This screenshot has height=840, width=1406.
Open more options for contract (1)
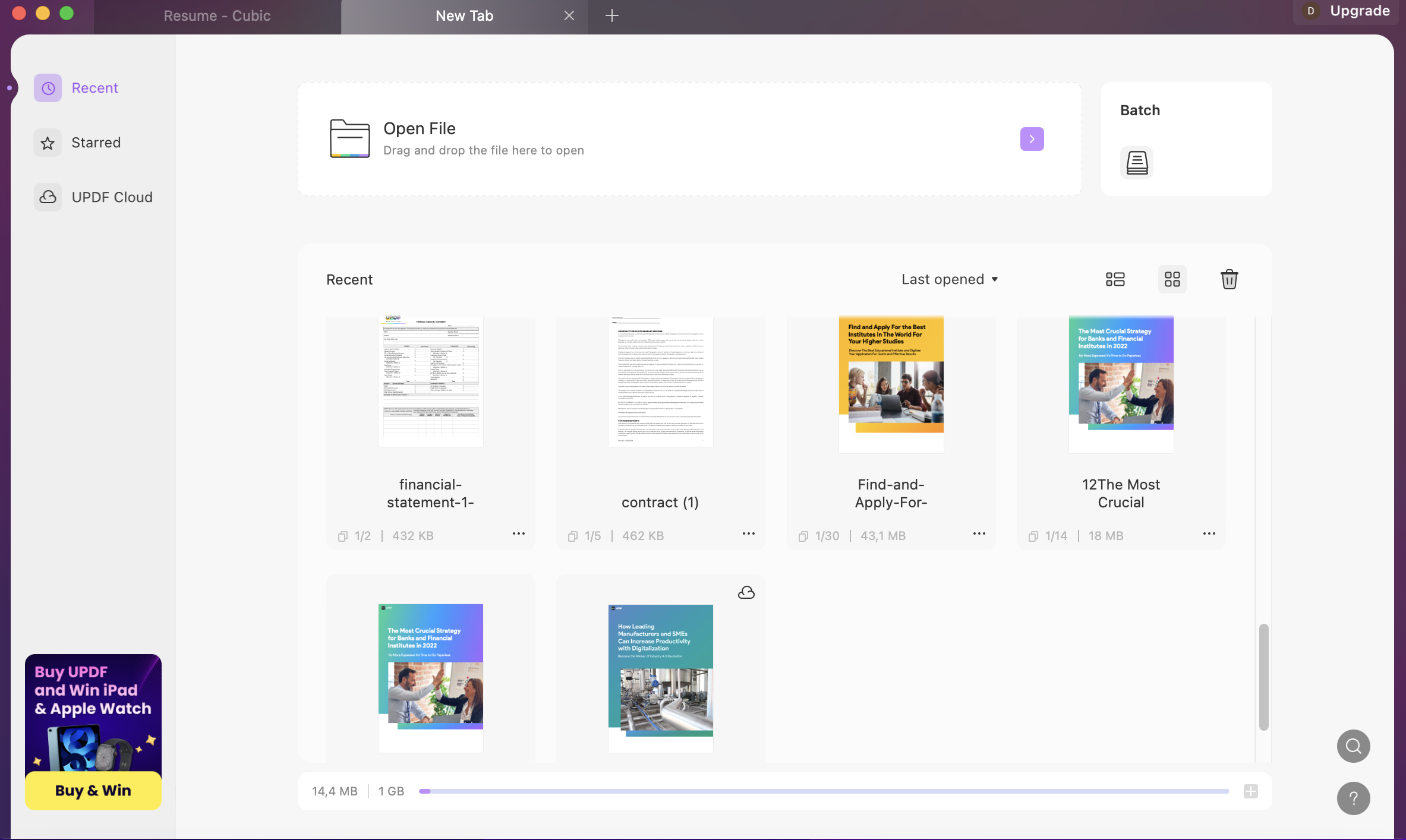pyautogui.click(x=748, y=533)
